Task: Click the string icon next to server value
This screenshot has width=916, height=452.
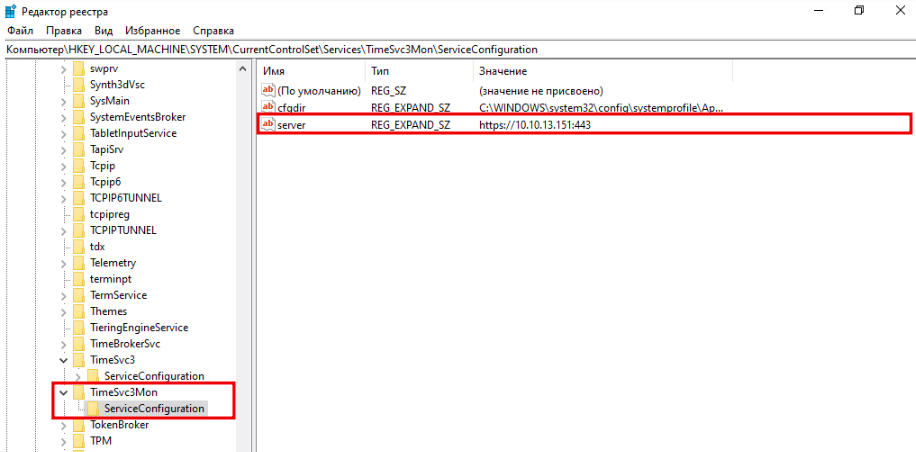Action: click(267, 124)
